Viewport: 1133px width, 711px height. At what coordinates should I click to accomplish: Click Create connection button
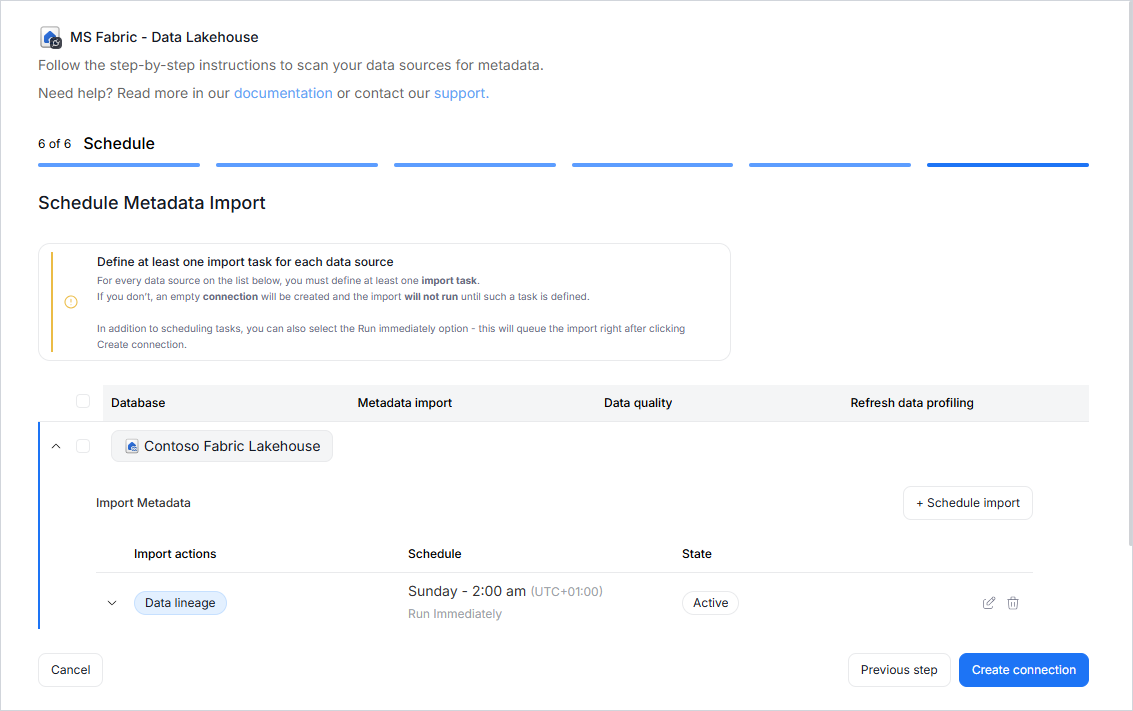[x=1023, y=670]
